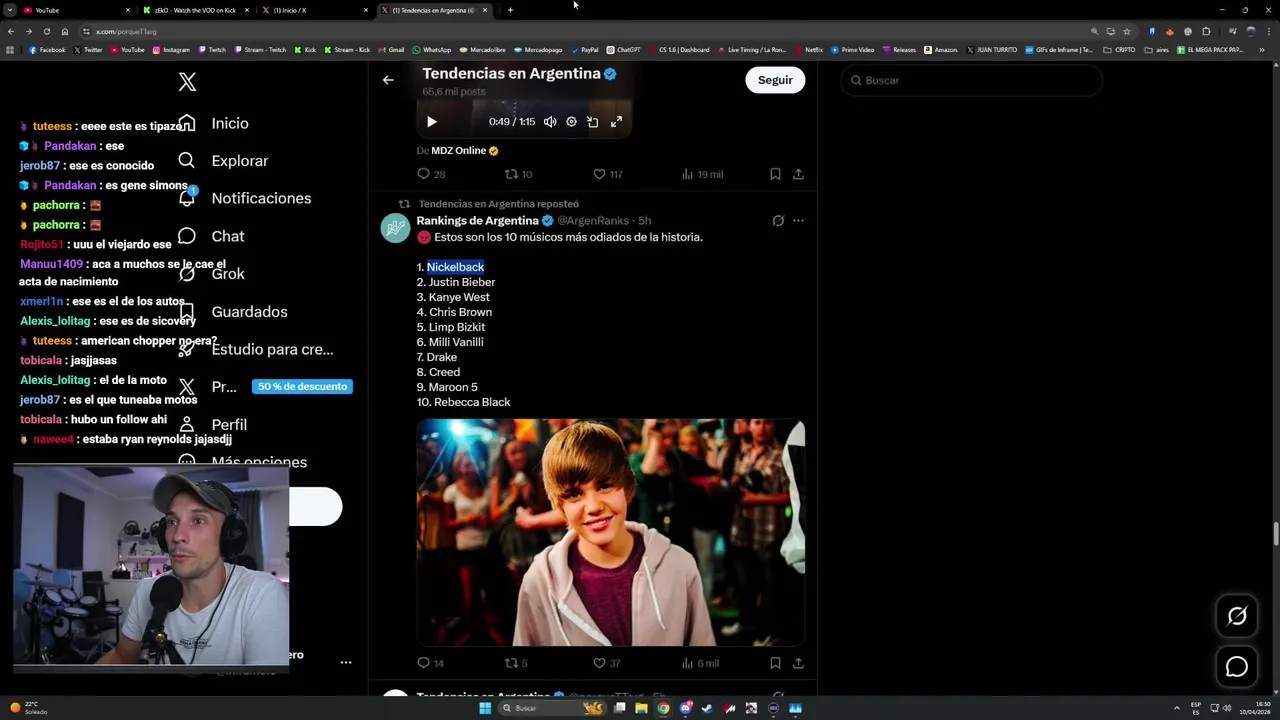The width and height of the screenshot is (1280, 720).
Task: Open the floating Grok button
Action: pos(1237,616)
